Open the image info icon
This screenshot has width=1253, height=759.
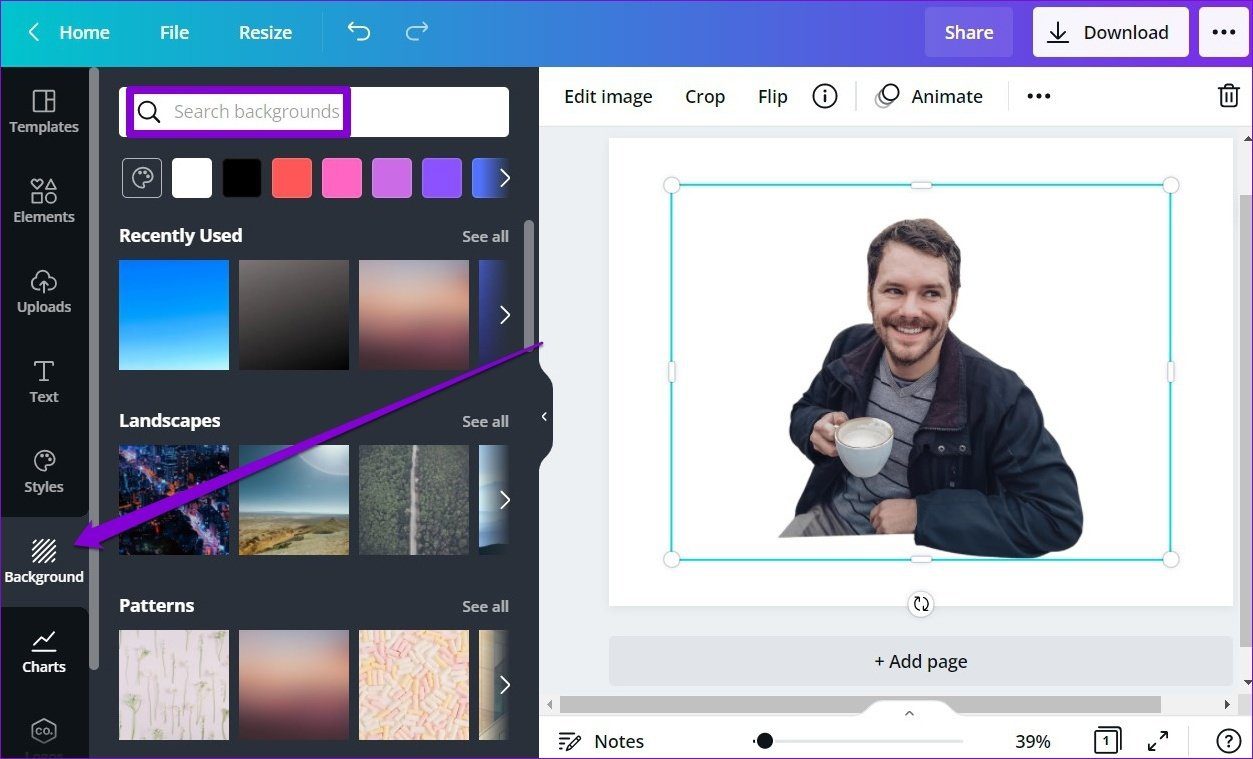[x=825, y=96]
